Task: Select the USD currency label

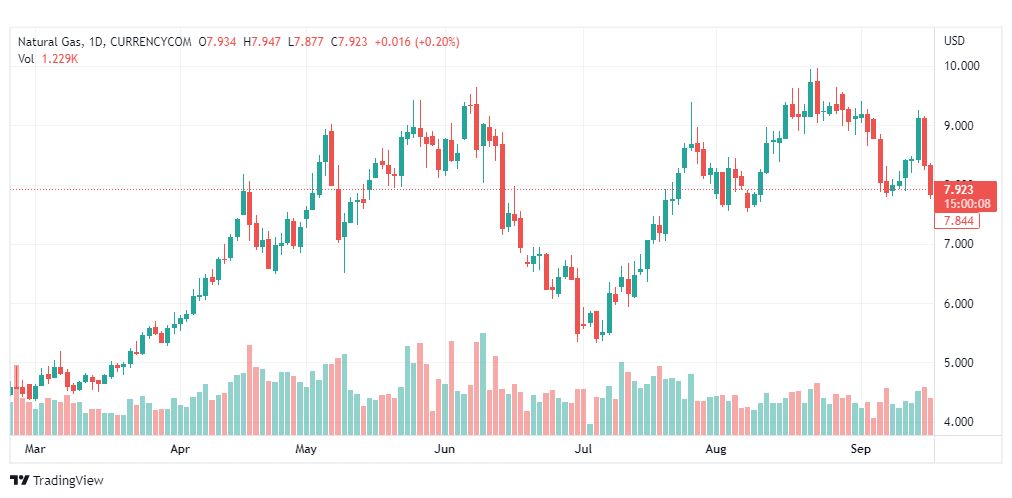Action: coord(955,41)
